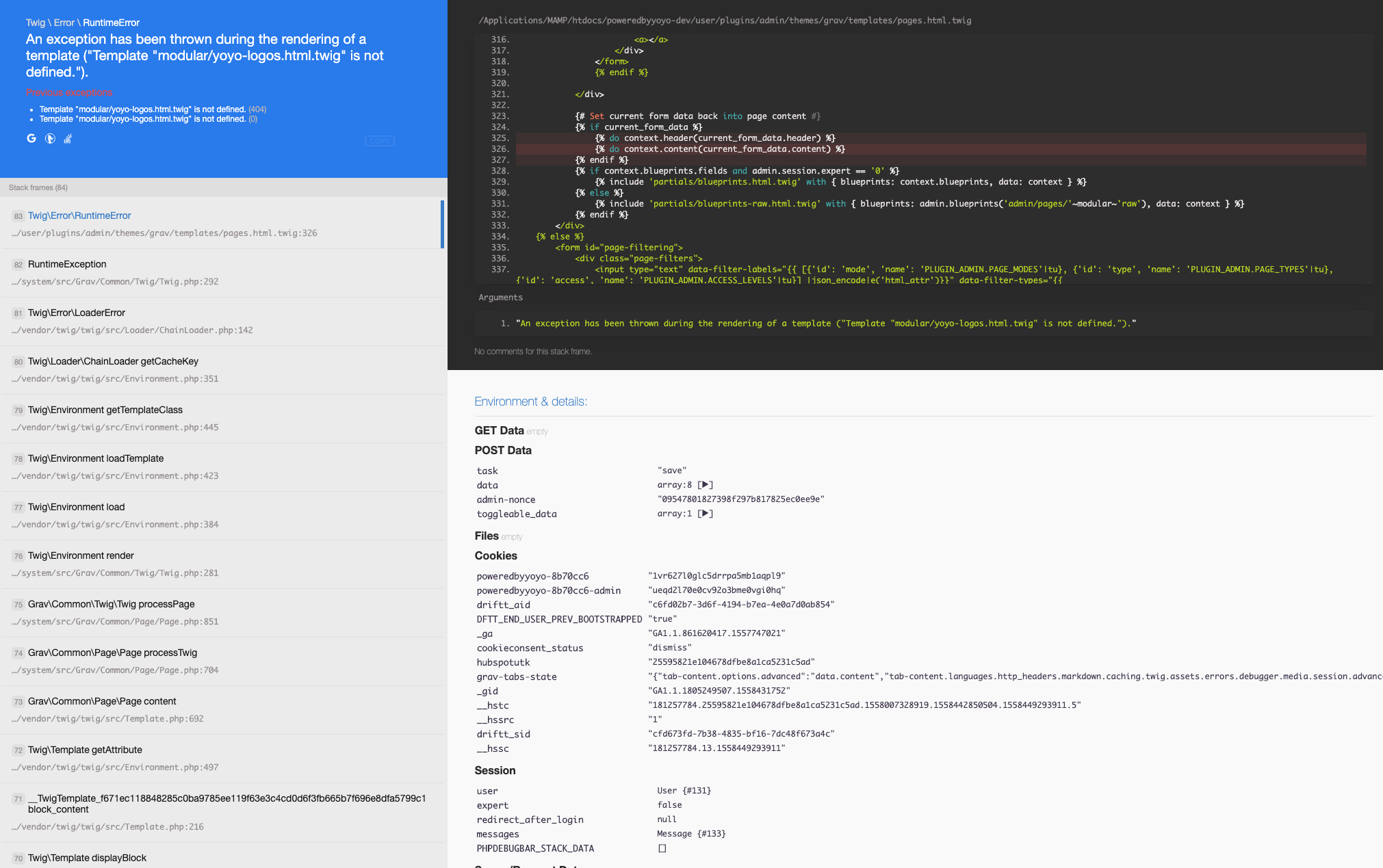
Task: Expand the POST data array:8 arrow
Action: click(705, 485)
